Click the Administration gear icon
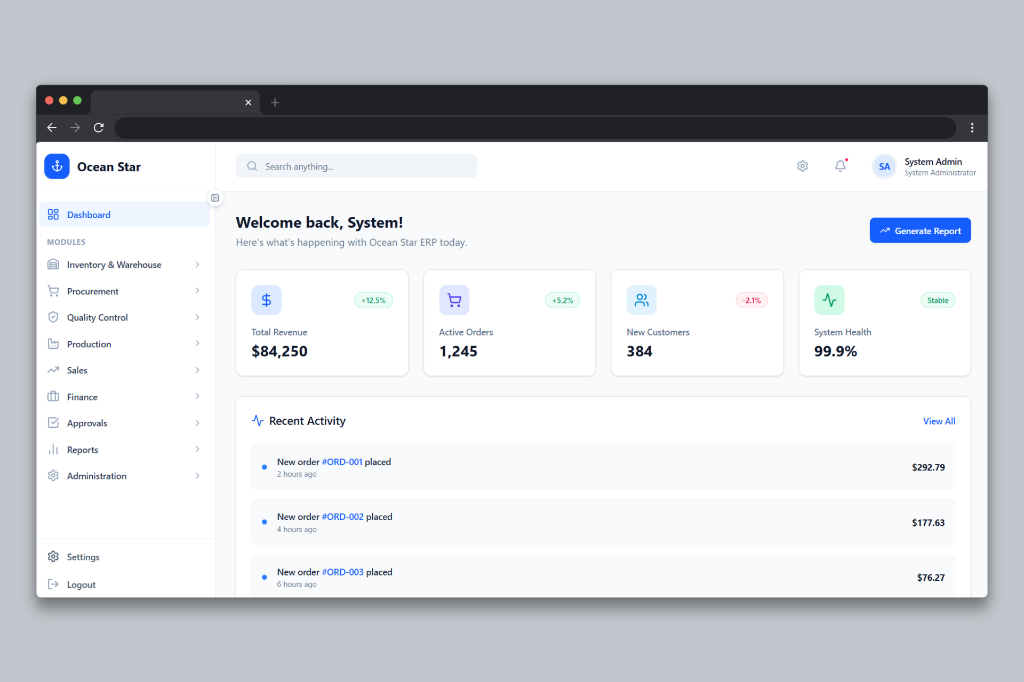This screenshot has width=1024, height=682. (x=54, y=476)
